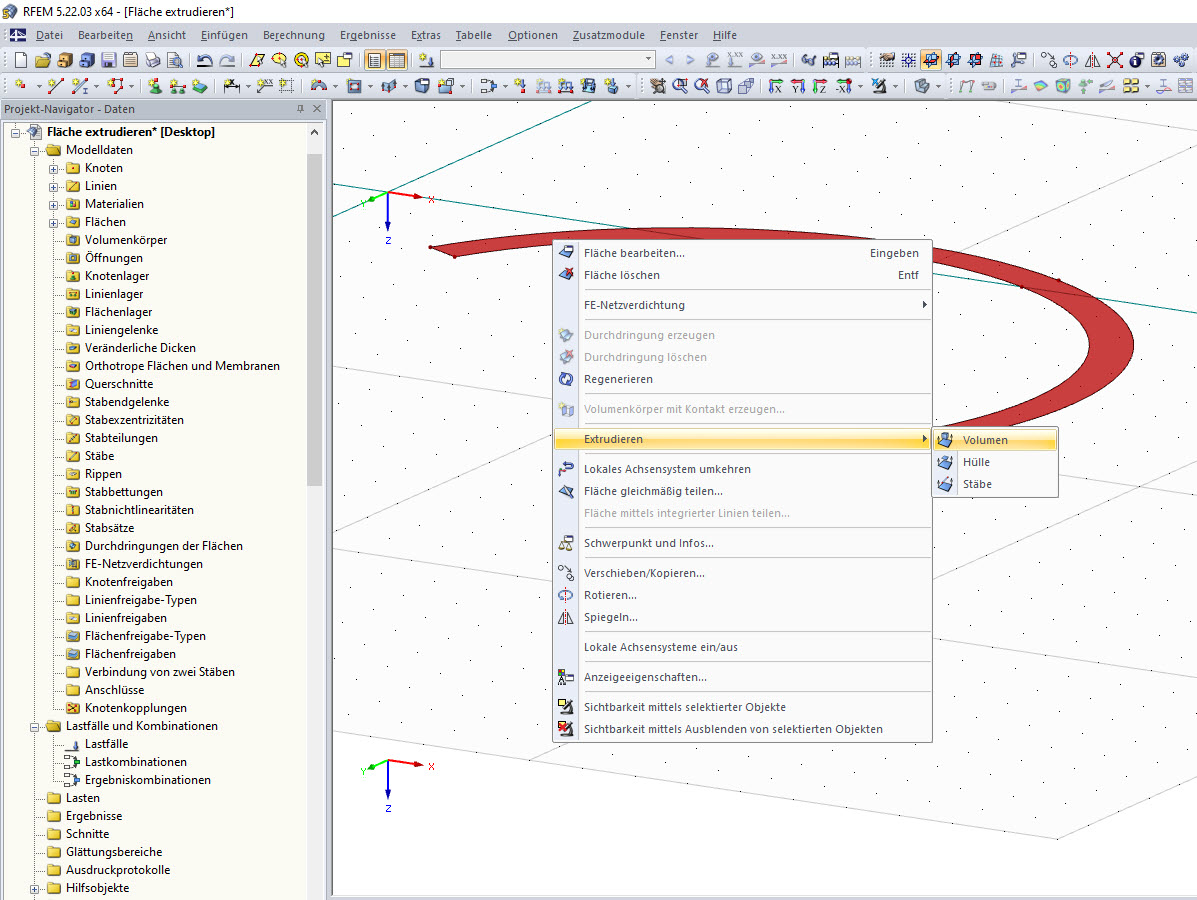The height and width of the screenshot is (900, 1197).
Task: Undo the last action
Action: click(x=204, y=59)
